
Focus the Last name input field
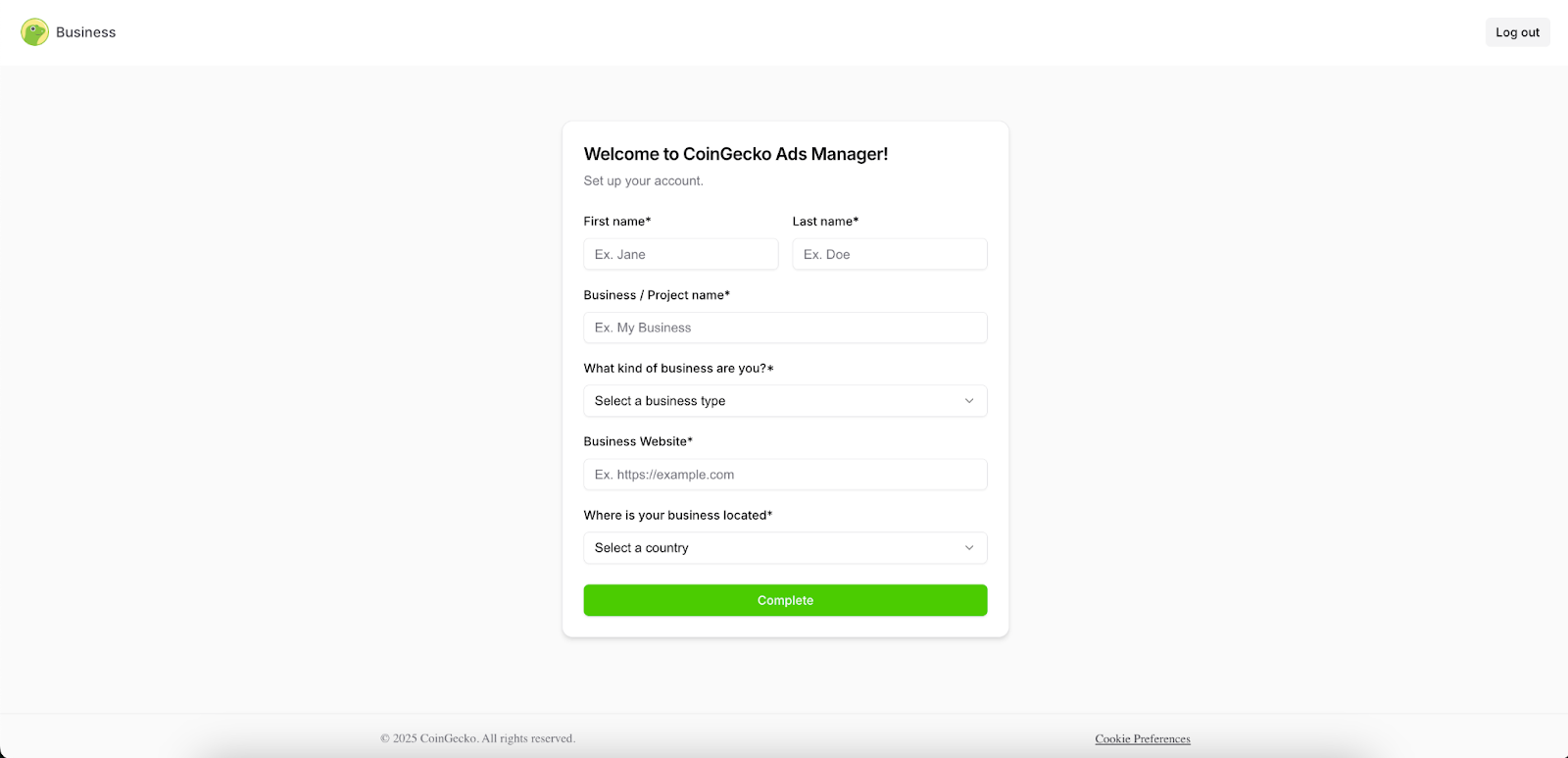click(890, 254)
